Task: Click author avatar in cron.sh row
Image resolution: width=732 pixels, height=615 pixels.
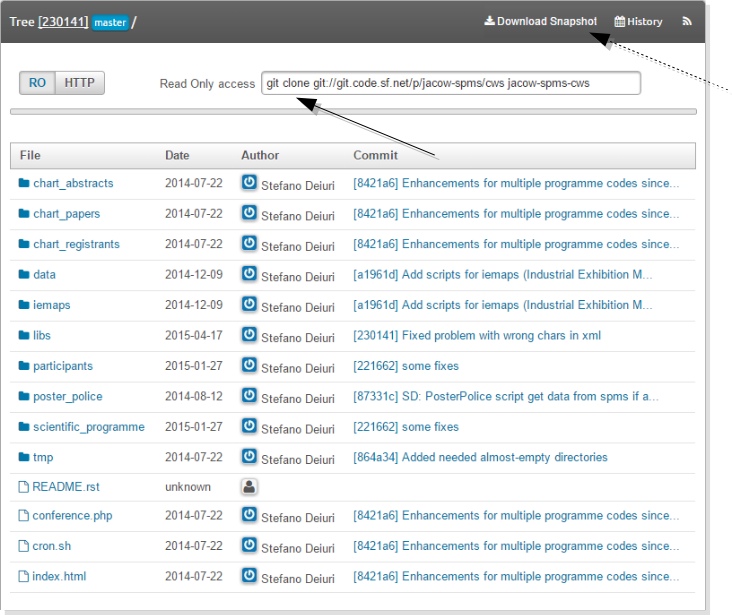Action: 249,545
